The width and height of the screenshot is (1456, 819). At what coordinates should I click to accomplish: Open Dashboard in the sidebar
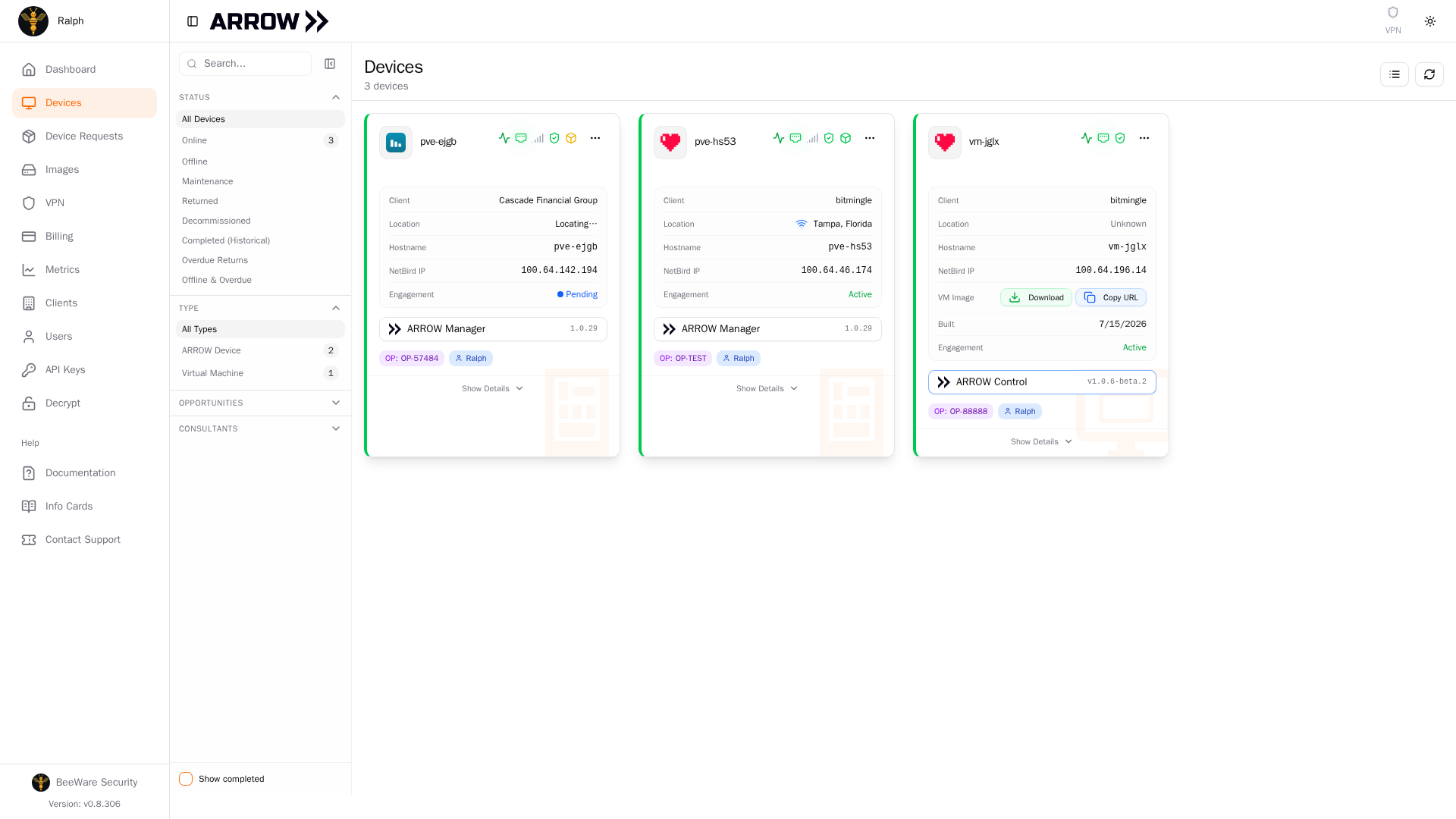coord(84,70)
